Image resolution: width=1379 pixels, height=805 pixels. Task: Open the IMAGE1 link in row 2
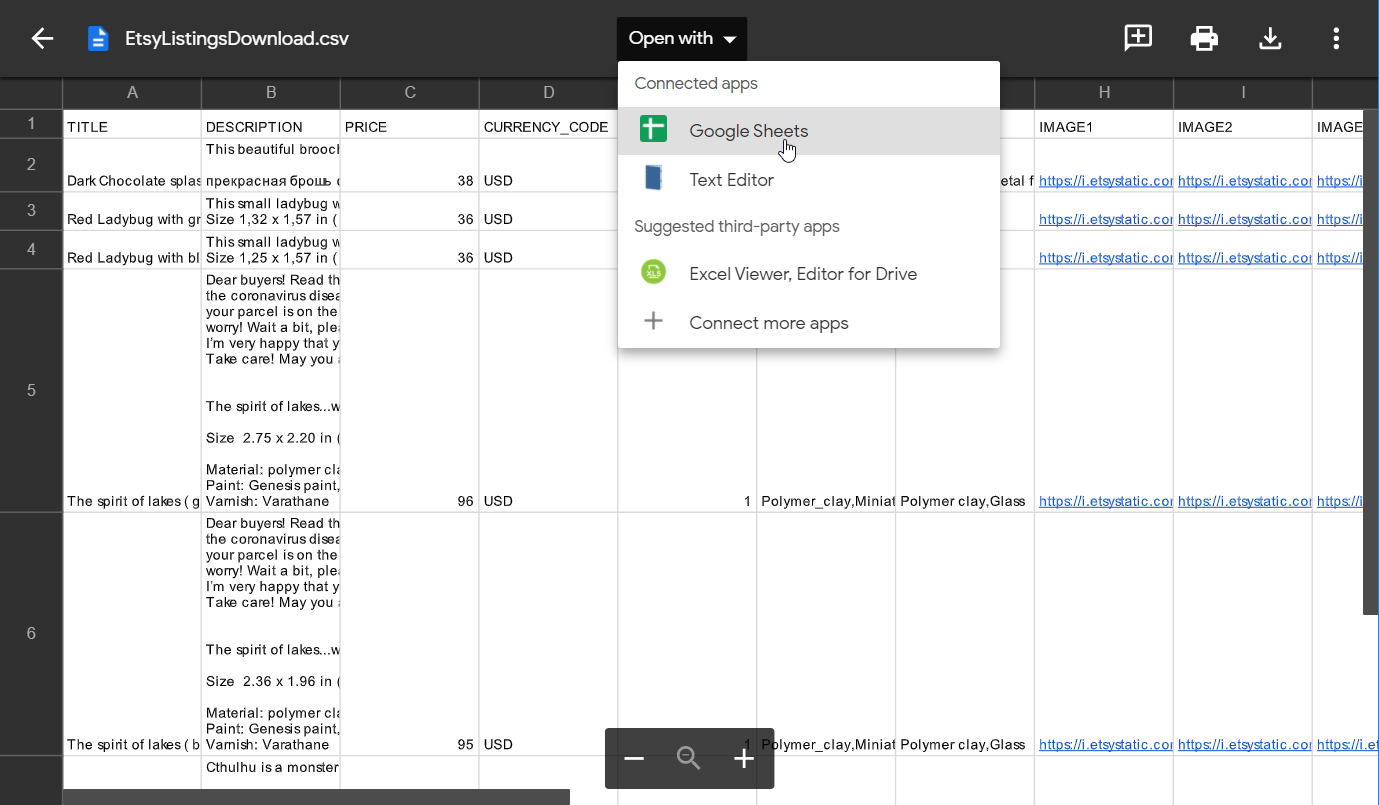click(x=1106, y=181)
